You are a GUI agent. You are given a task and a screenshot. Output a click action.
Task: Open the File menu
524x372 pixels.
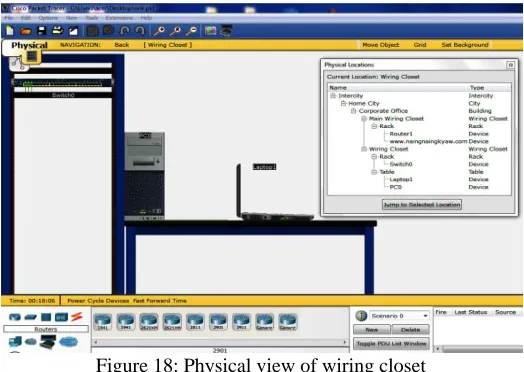[x=9, y=18]
